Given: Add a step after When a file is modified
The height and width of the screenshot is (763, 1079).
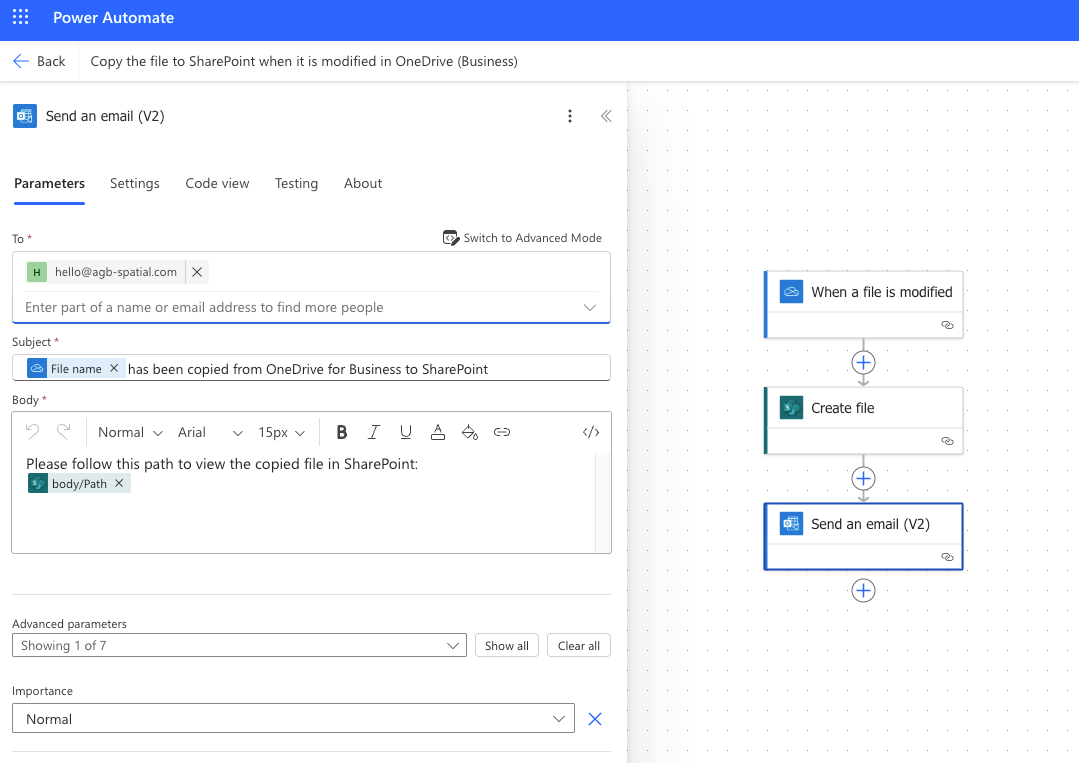Looking at the screenshot, I should tap(864, 363).
